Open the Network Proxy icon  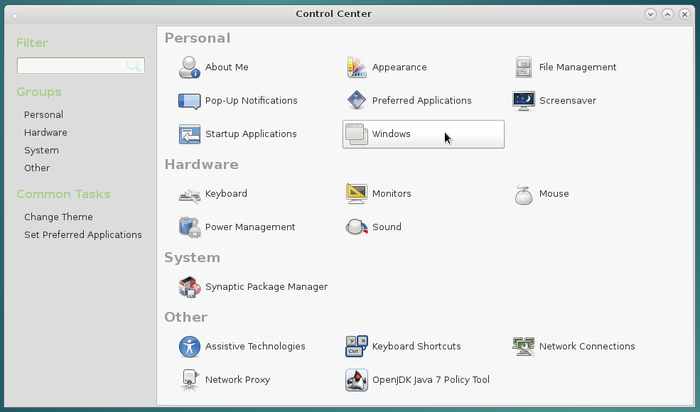point(189,380)
